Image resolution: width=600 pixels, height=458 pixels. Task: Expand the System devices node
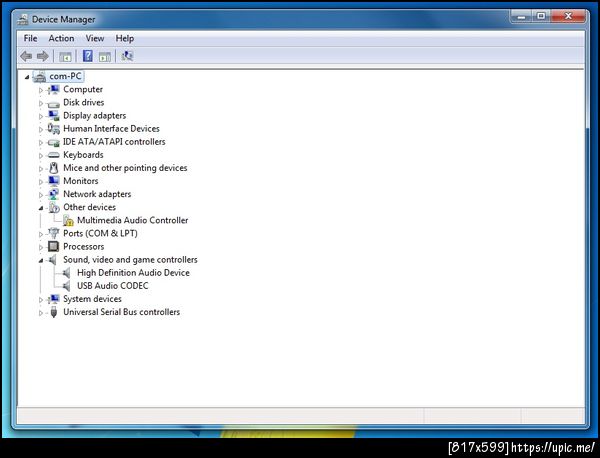tap(41, 300)
